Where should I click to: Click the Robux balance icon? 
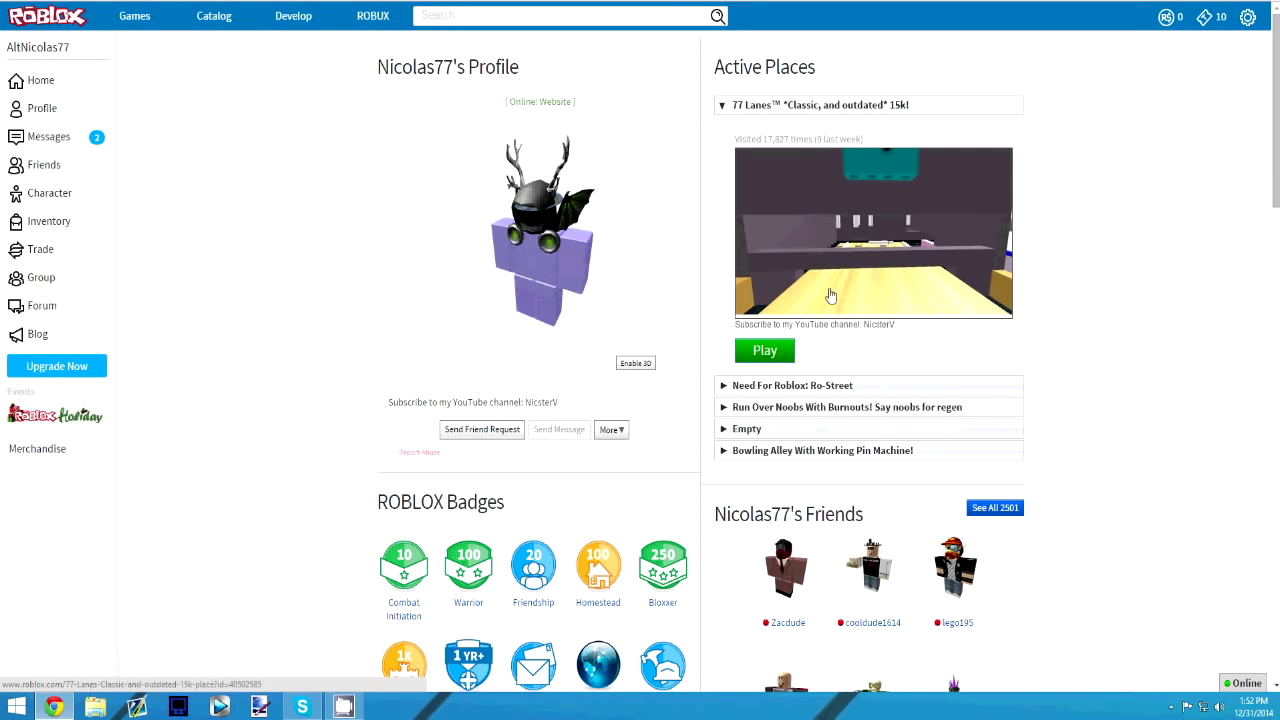[1166, 17]
